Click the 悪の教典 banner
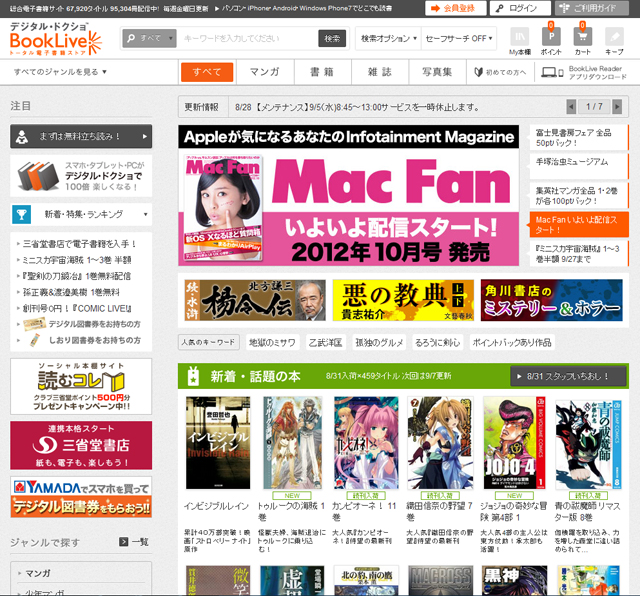This screenshot has height=596, width=640. [403, 300]
